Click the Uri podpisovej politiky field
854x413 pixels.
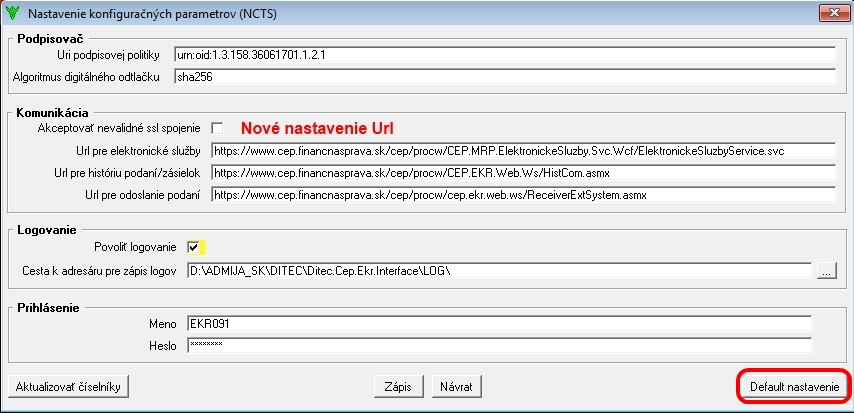pyautogui.click(x=505, y=54)
